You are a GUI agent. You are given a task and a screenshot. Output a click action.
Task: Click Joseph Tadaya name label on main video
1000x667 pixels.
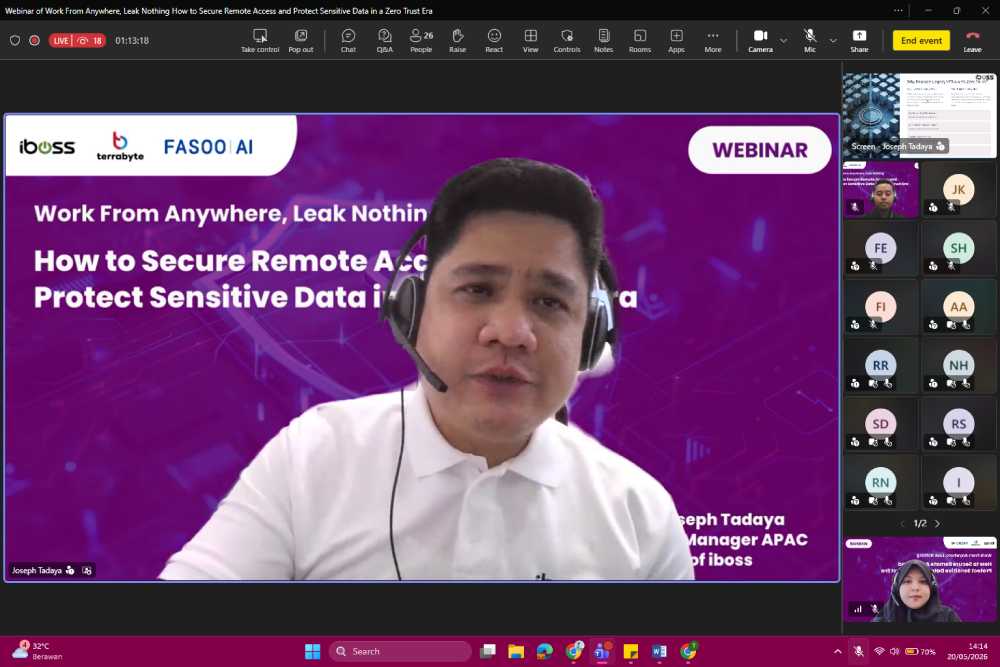pos(37,570)
